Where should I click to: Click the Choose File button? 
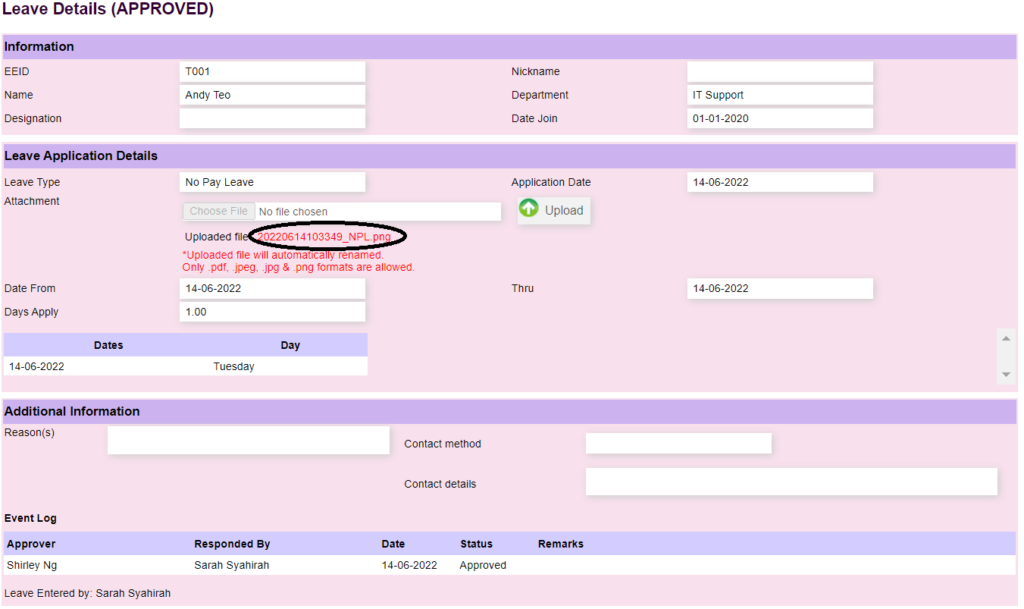218,211
